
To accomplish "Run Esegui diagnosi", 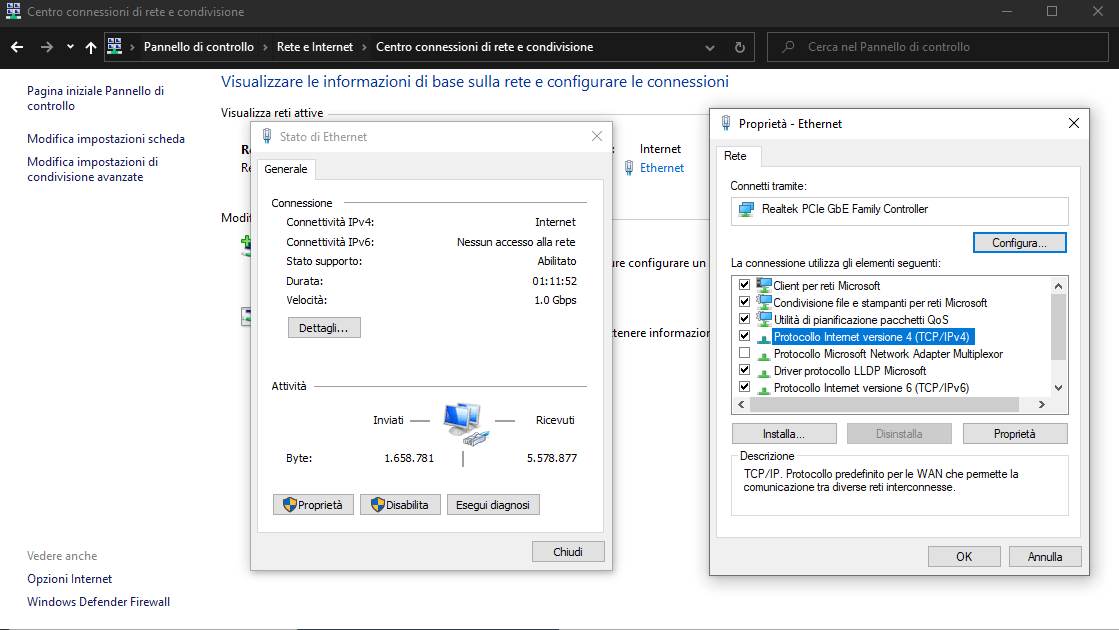I will (493, 505).
